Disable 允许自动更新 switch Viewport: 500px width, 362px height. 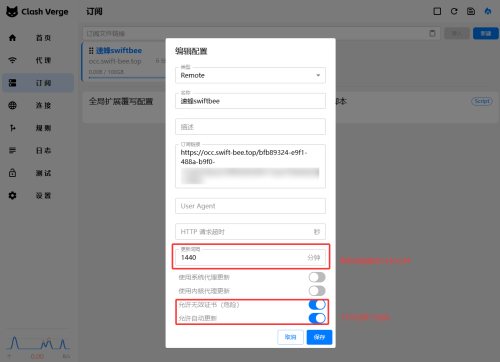pyautogui.click(x=317, y=318)
